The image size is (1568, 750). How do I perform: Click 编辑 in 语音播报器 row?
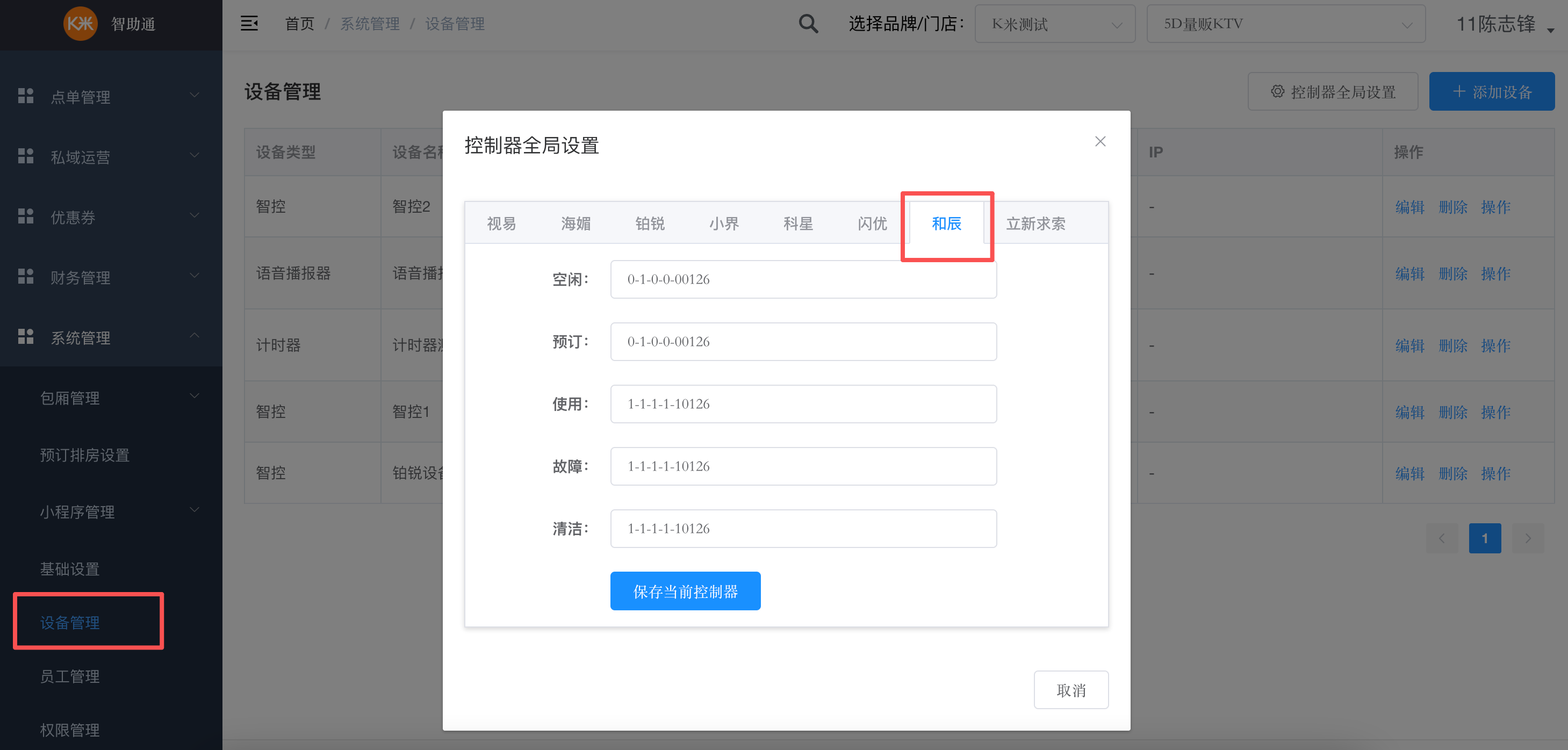pos(1409,273)
